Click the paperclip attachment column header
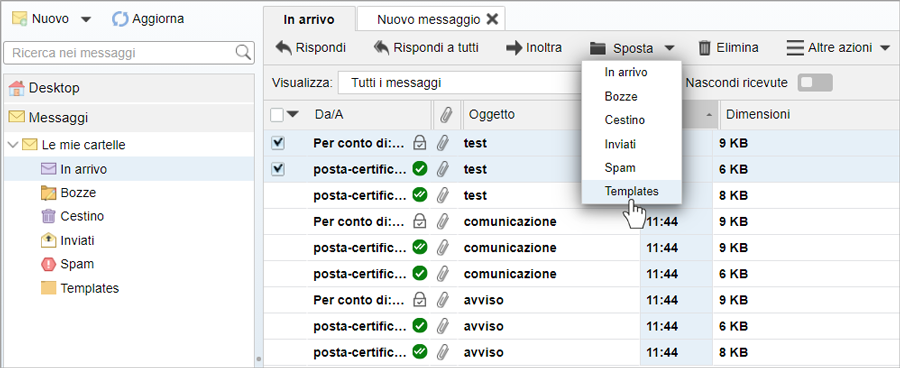 click(x=446, y=115)
